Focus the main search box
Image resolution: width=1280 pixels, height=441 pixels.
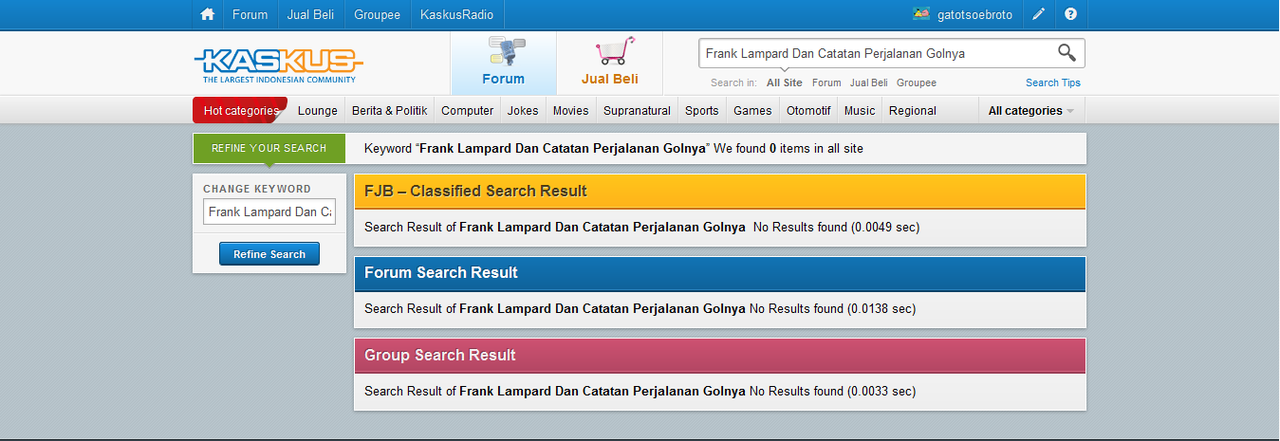pos(875,53)
